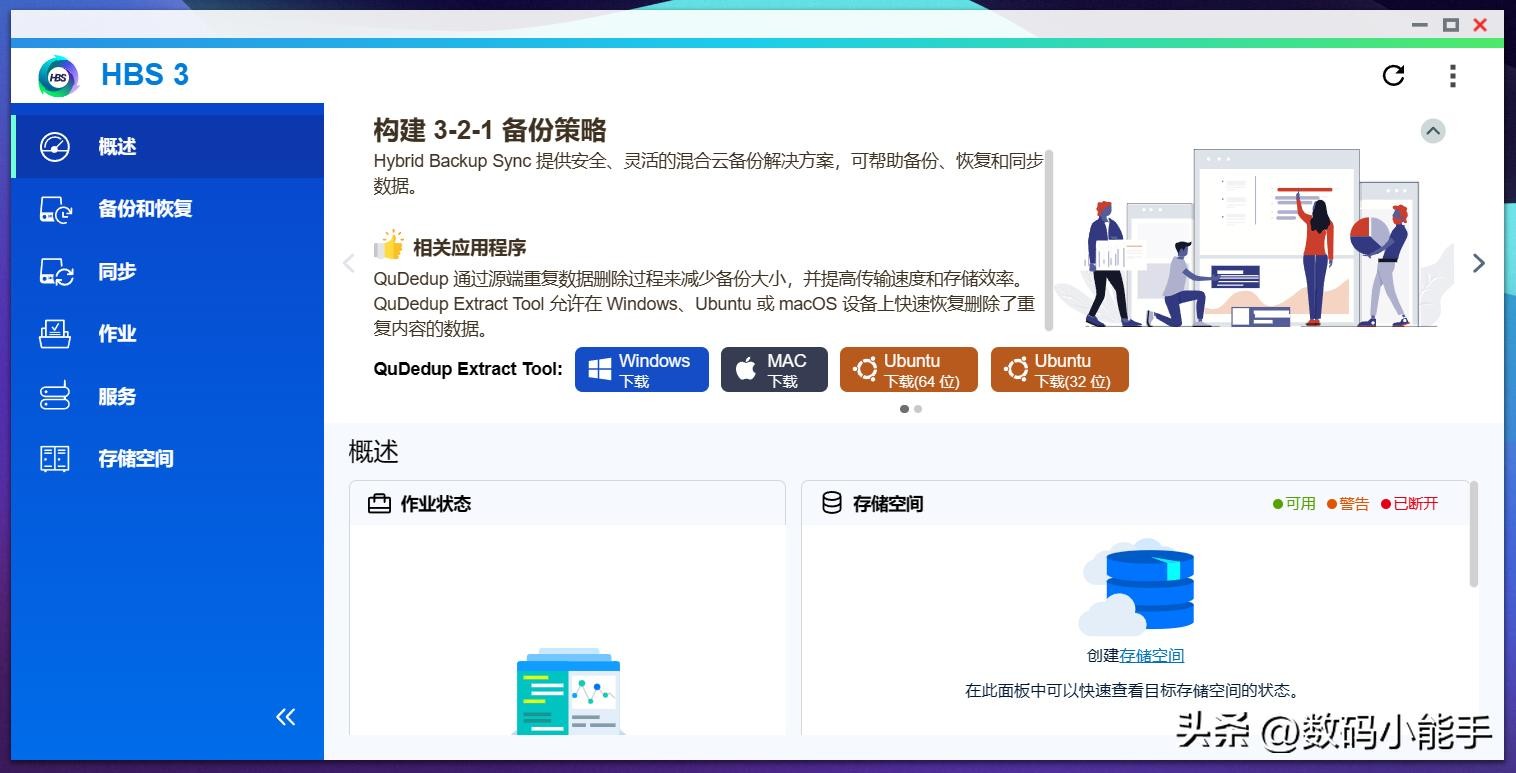Screen dimensions: 1516x773
Task: Go to 备份和恢复 in sidebar
Action: (144, 209)
